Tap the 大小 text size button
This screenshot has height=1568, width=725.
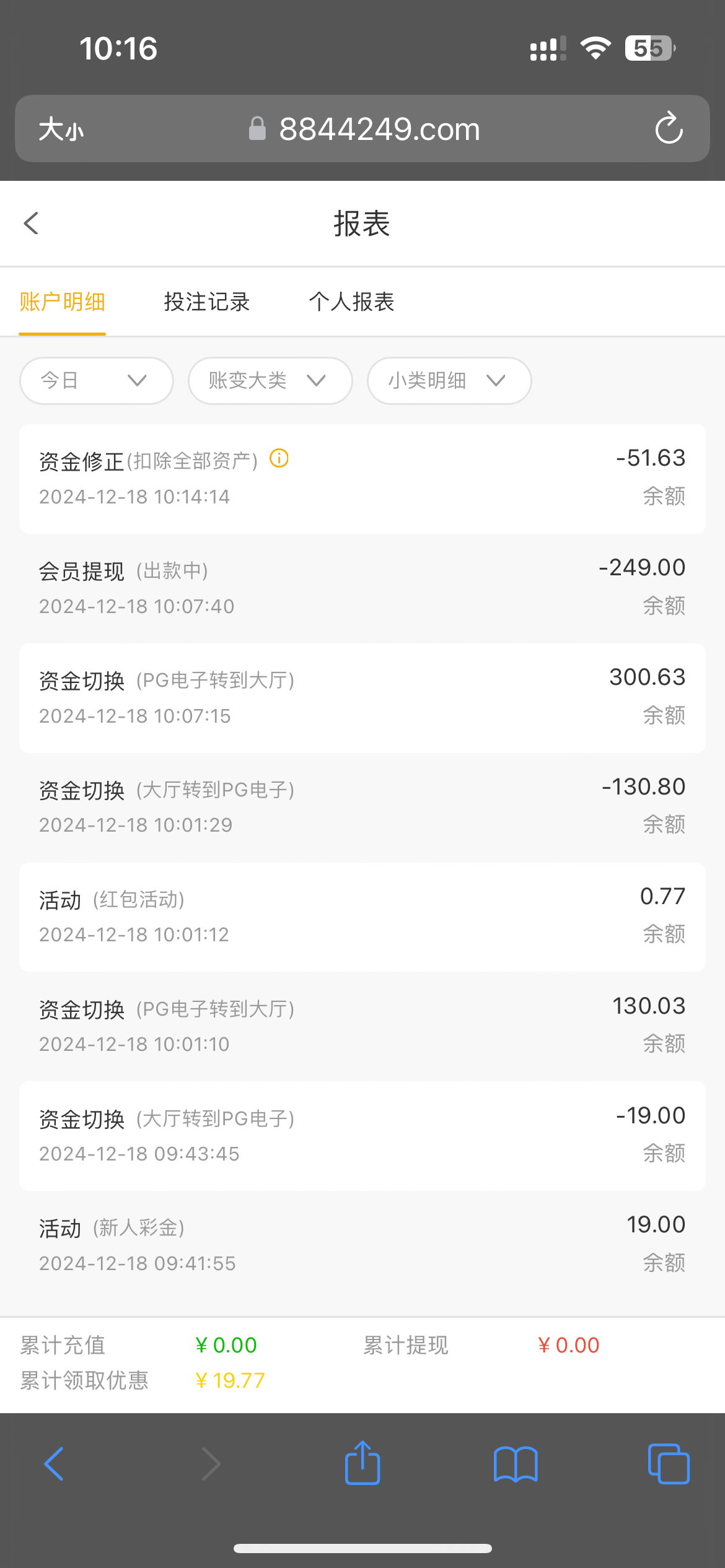click(x=61, y=129)
